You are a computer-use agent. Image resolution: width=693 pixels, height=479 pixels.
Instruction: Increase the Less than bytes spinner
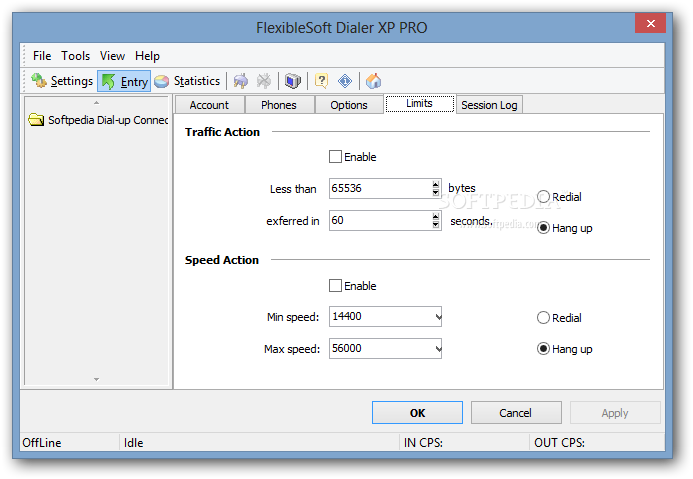pyautogui.click(x=436, y=184)
